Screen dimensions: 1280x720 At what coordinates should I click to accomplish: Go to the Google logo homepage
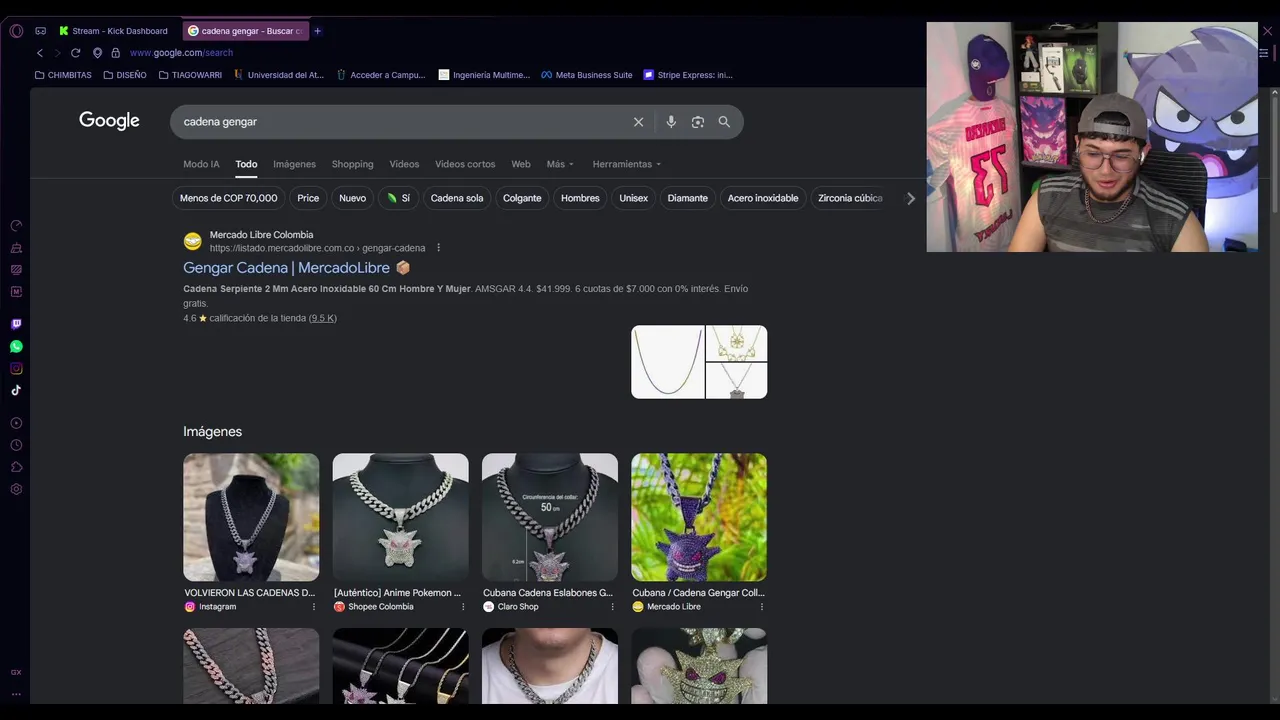coord(109,121)
